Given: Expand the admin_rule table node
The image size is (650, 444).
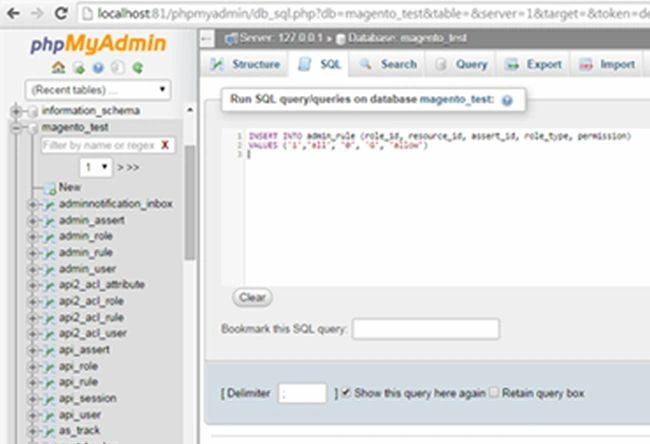Looking at the screenshot, I should pyautogui.click(x=32, y=253).
